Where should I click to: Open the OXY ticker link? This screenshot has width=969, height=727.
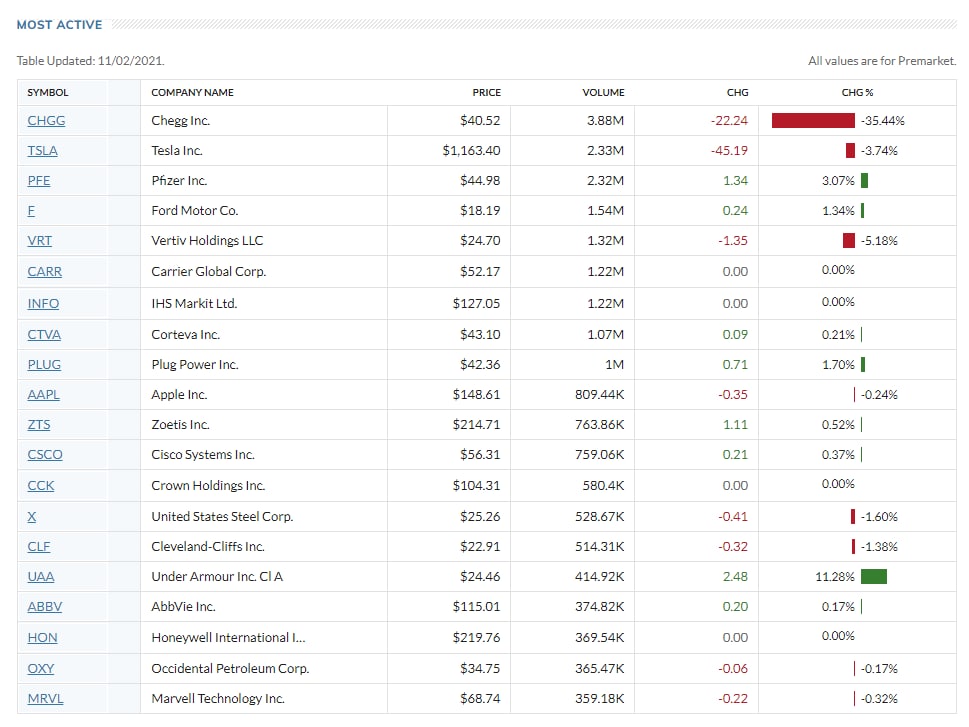coord(41,668)
